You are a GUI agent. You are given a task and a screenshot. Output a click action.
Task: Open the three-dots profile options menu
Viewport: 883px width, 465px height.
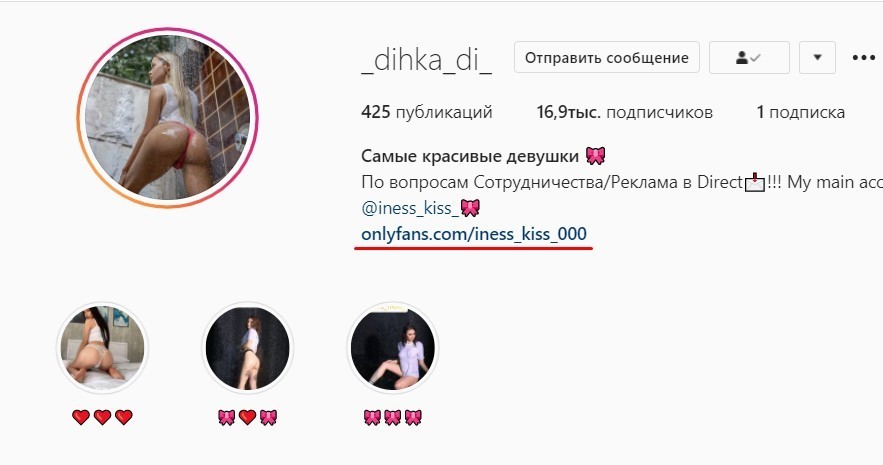[863, 57]
